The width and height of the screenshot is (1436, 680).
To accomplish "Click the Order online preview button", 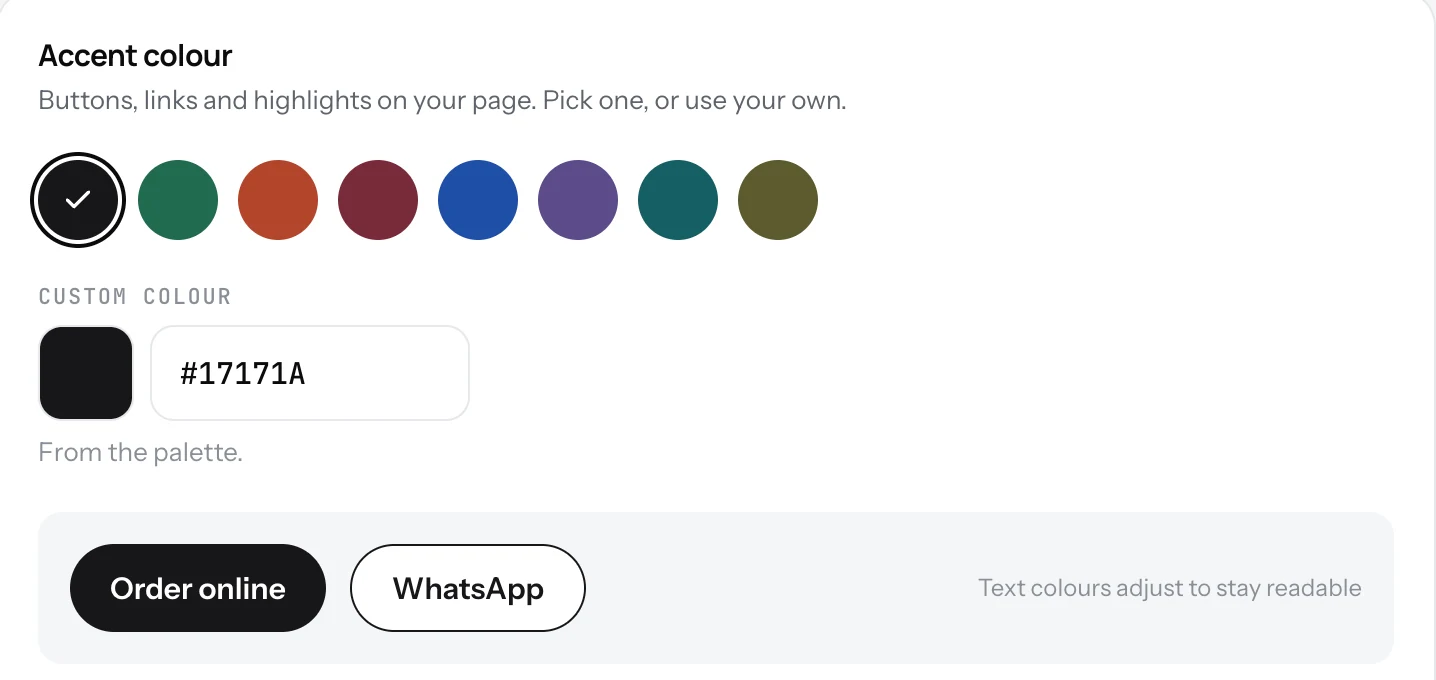I will 198,588.
